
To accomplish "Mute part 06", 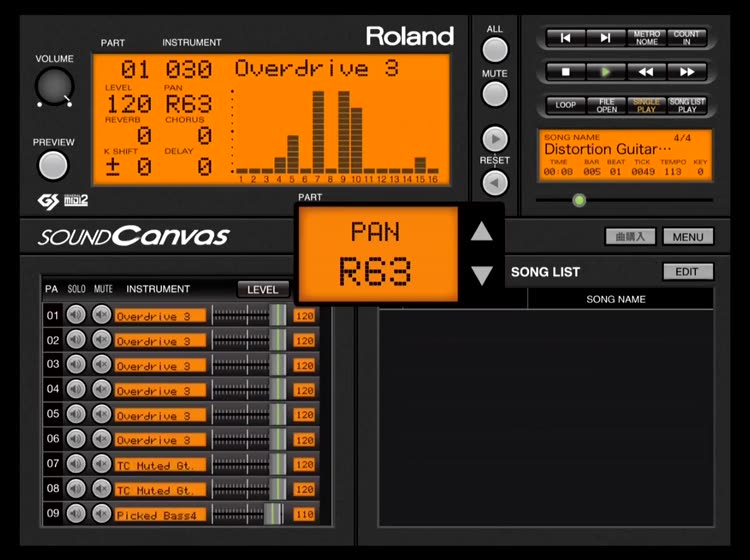I will [101, 439].
